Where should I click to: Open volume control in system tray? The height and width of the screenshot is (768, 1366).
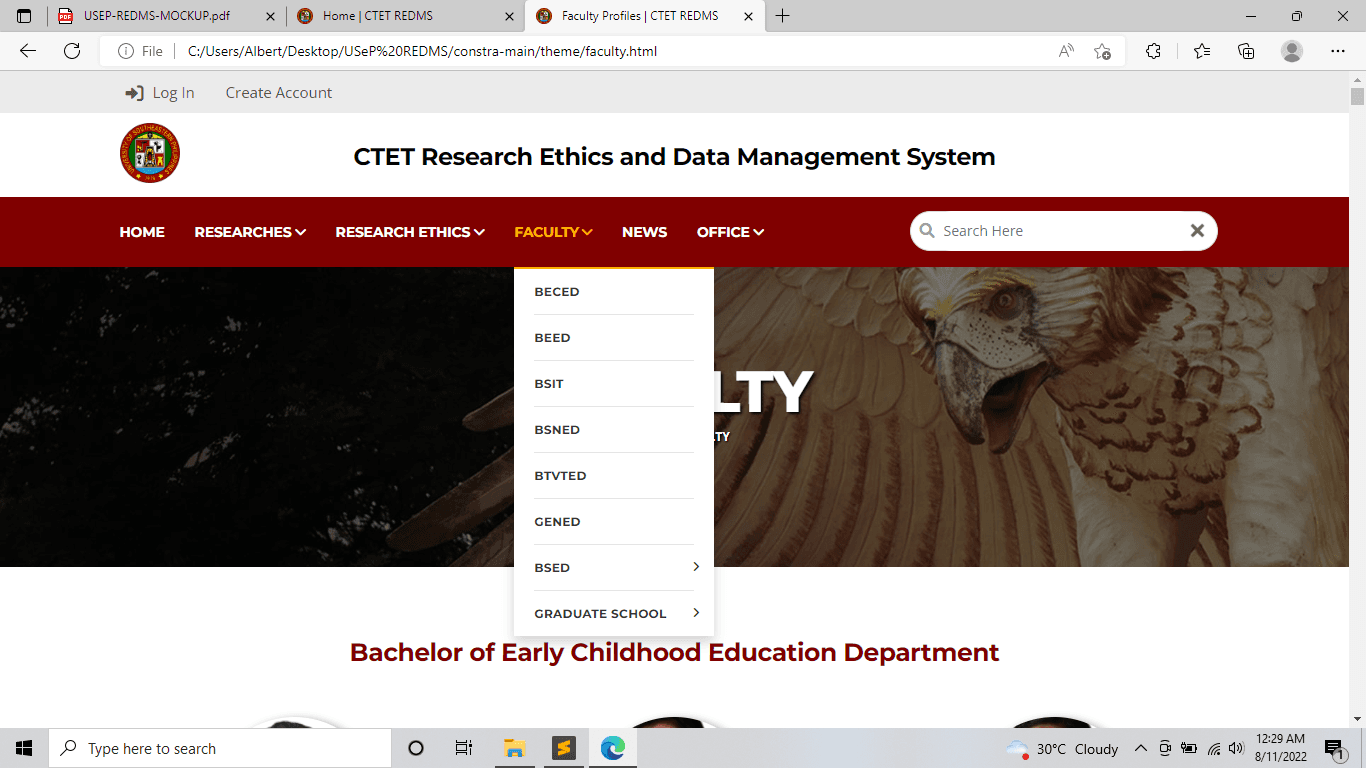[1236, 748]
